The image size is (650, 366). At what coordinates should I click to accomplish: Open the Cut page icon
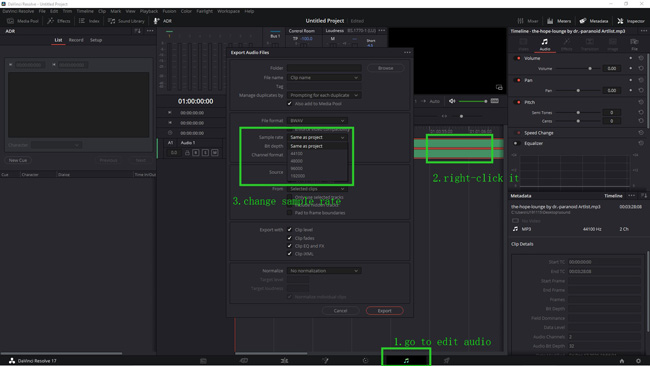[x=244, y=361]
